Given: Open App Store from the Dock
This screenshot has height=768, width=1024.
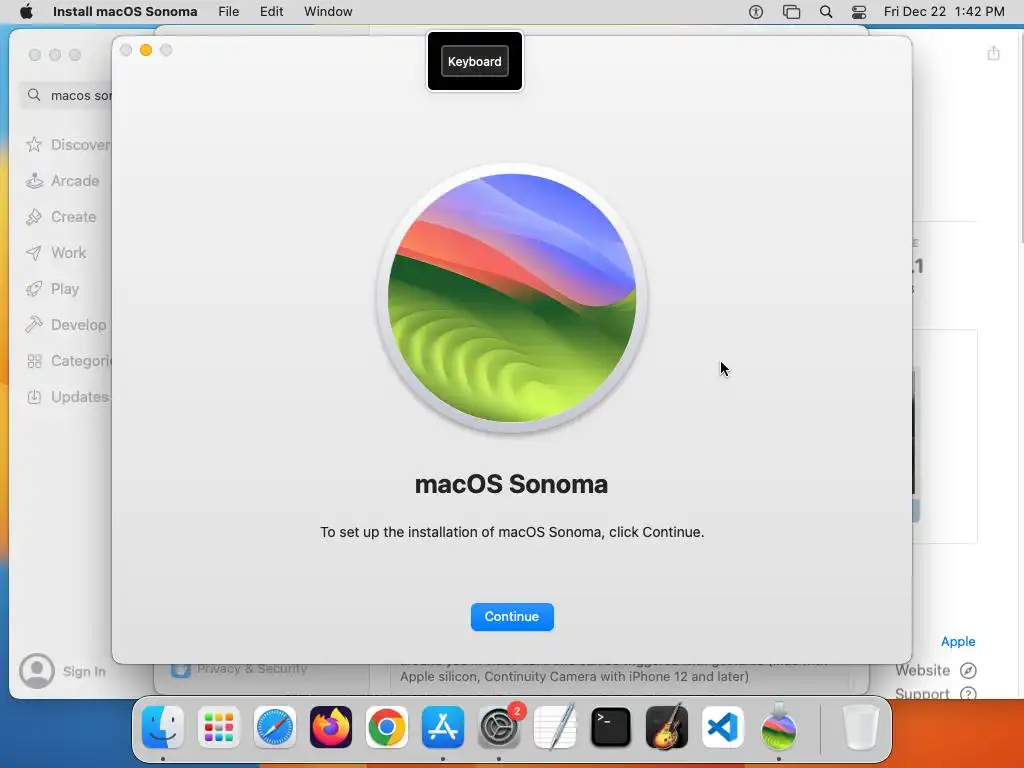Looking at the screenshot, I should coord(443,727).
